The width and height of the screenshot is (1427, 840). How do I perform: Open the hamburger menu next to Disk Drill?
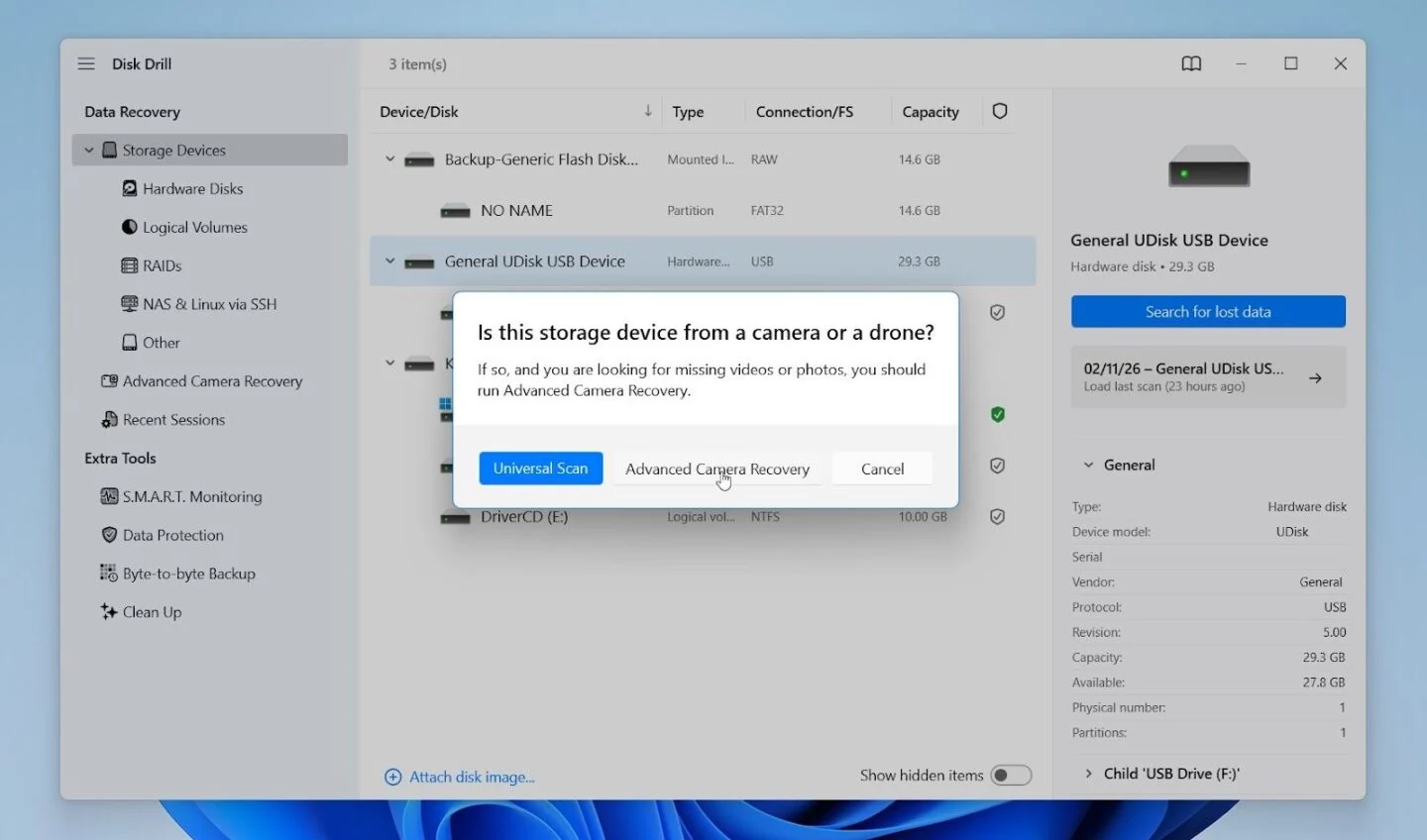(86, 63)
